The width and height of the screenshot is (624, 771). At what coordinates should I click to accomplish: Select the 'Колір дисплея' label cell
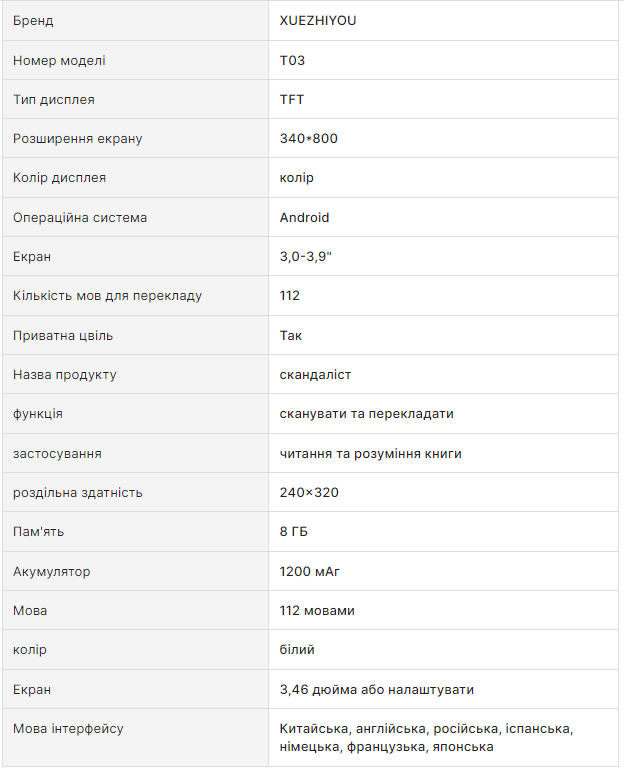[x=59, y=178]
